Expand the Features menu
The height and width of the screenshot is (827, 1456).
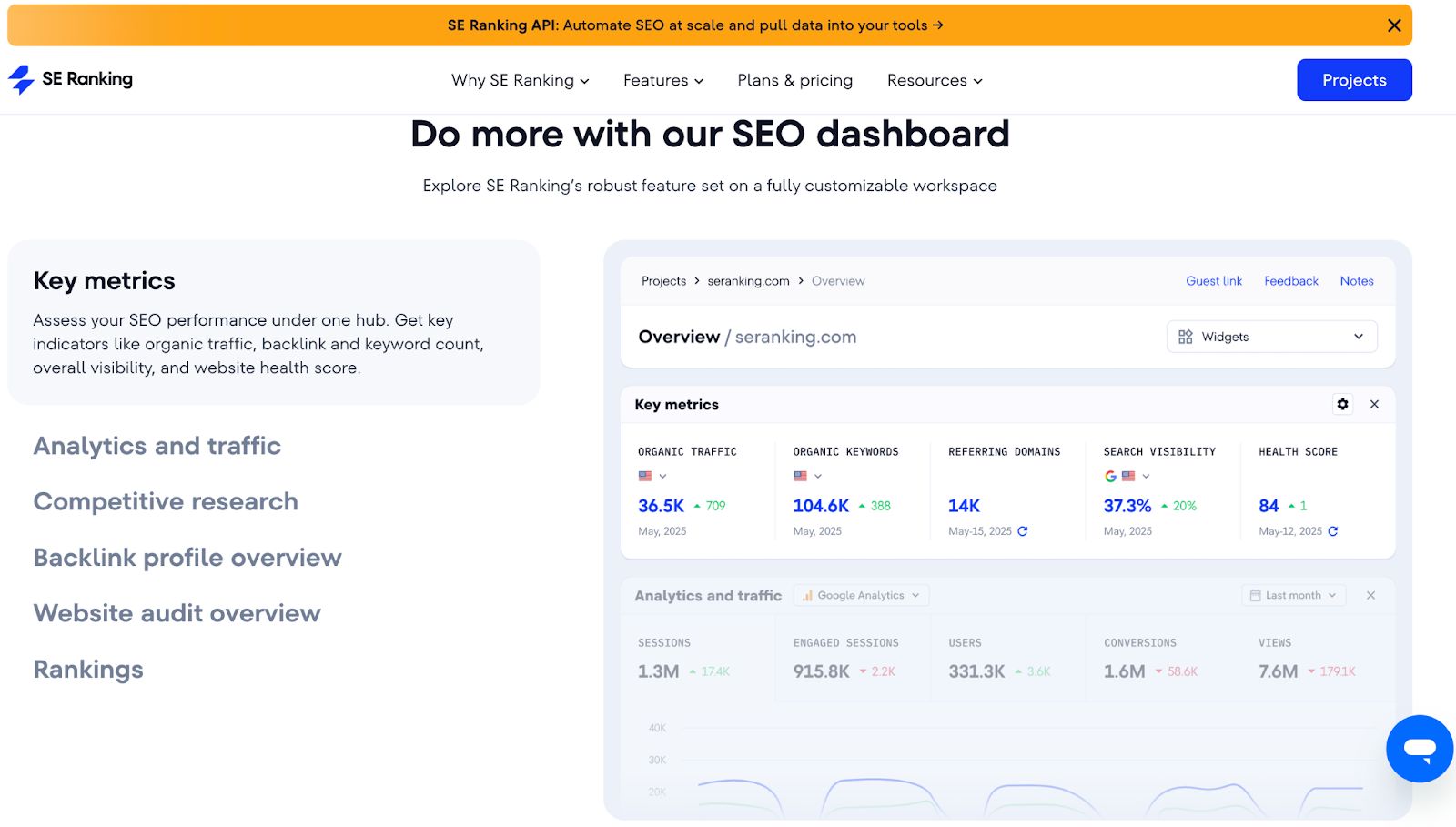(663, 80)
